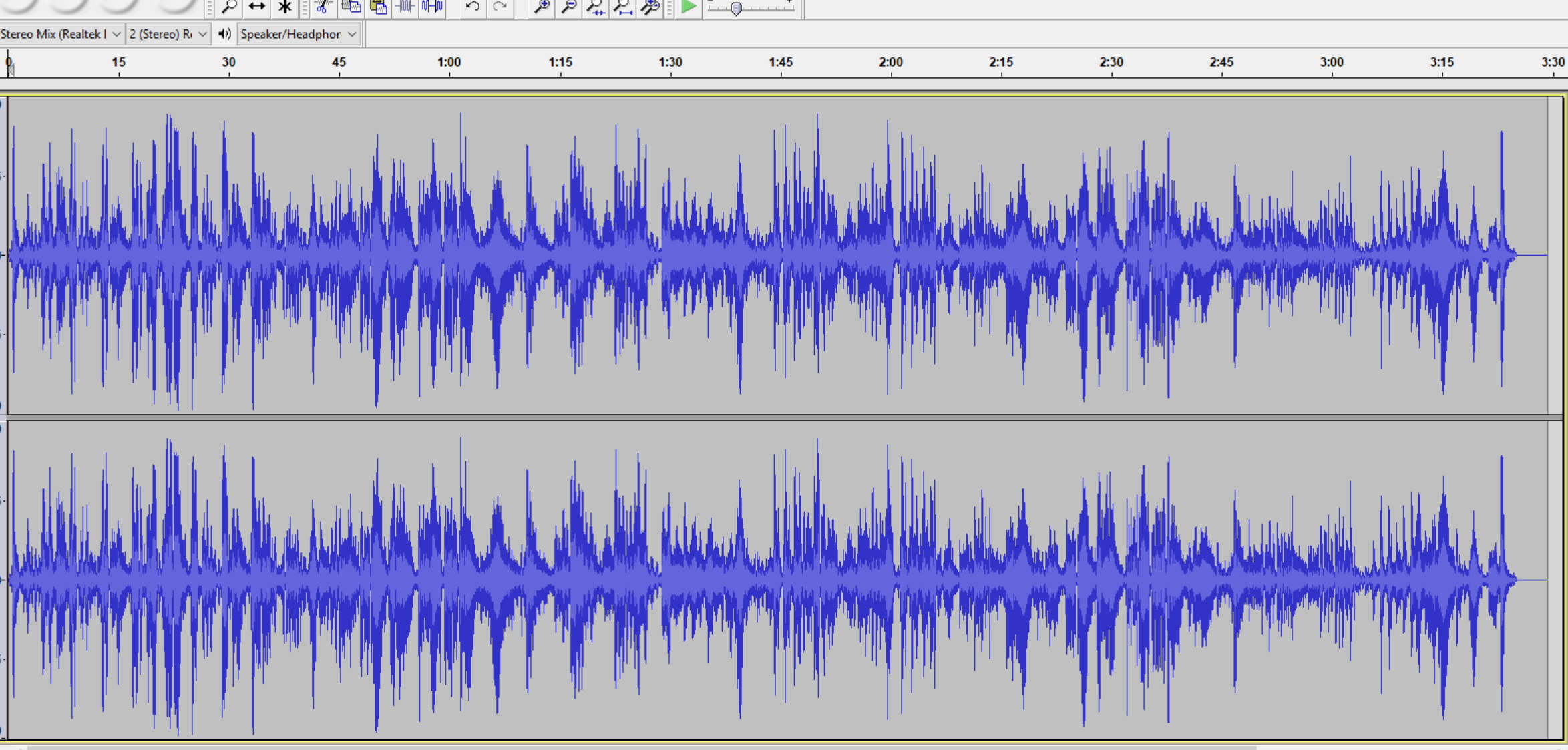
Task: Click timeline ruler at 2:00 mark
Action: [890, 63]
